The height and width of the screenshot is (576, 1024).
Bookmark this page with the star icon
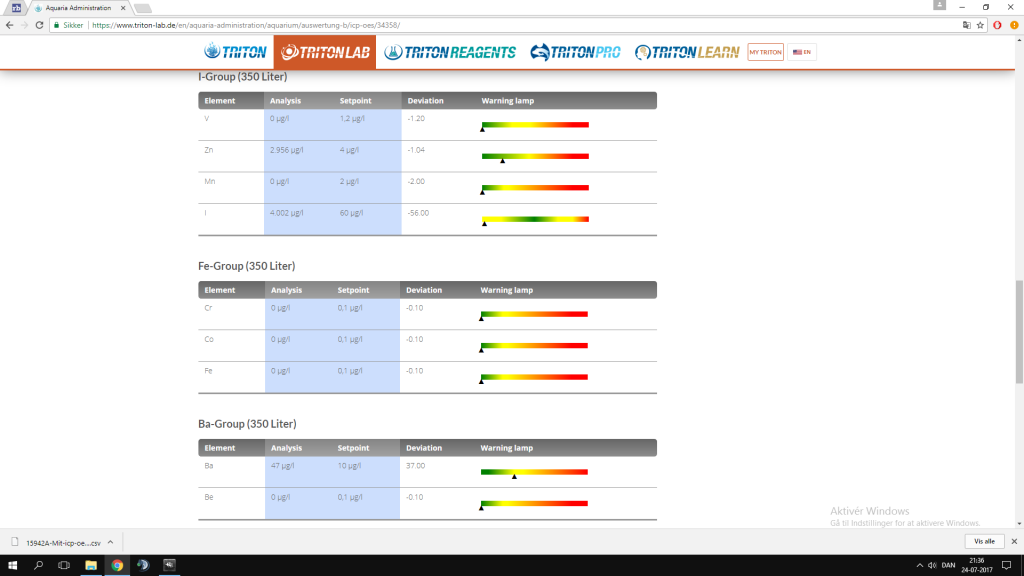(x=980, y=25)
